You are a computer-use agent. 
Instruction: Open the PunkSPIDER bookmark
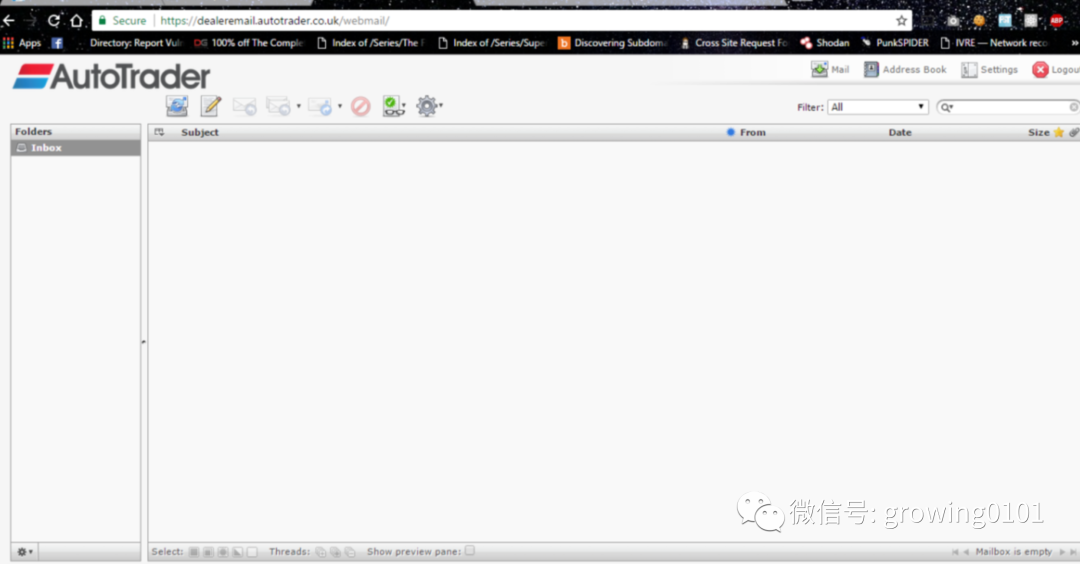(895, 43)
